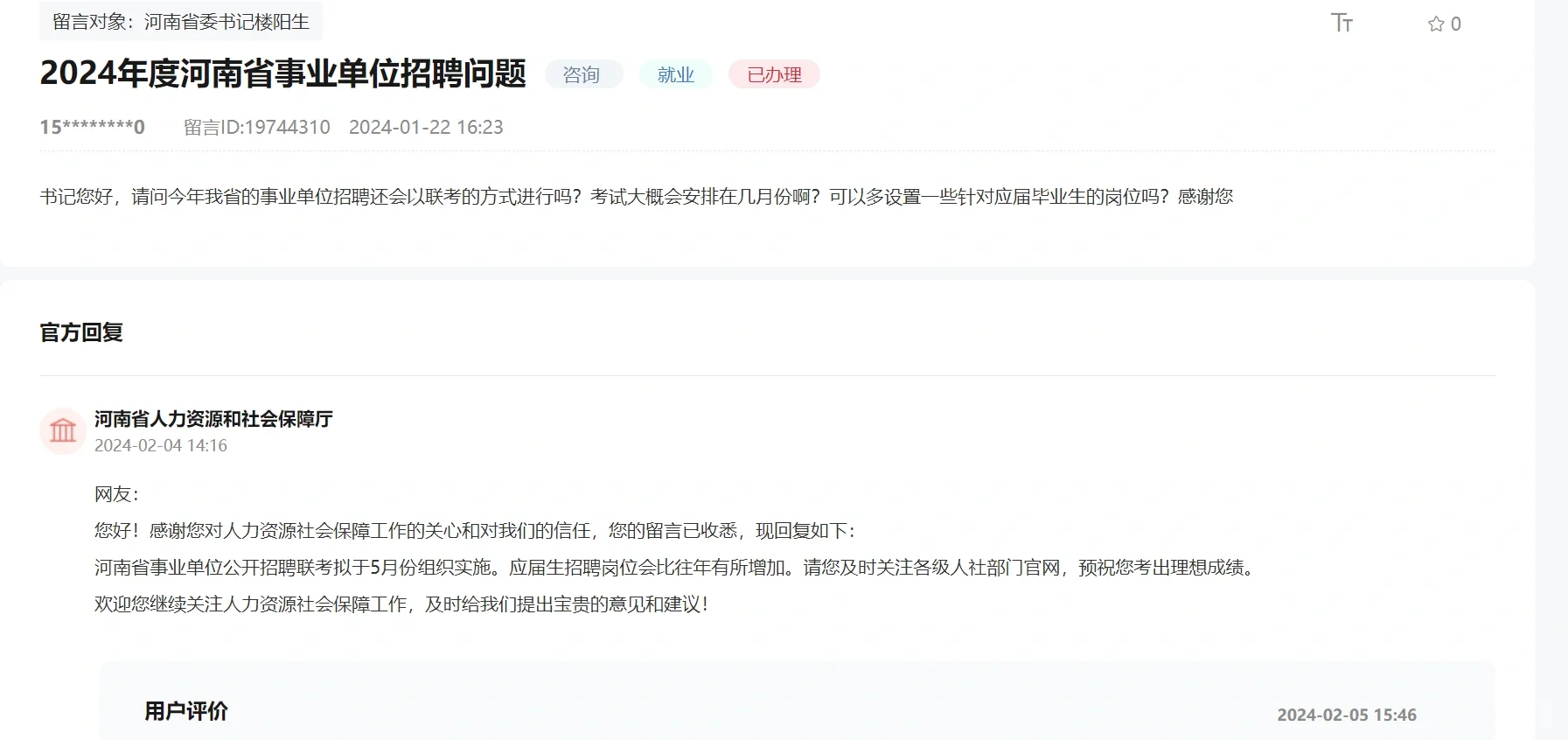Select the 就业 topic tag
1568x740 pixels.
coord(675,74)
